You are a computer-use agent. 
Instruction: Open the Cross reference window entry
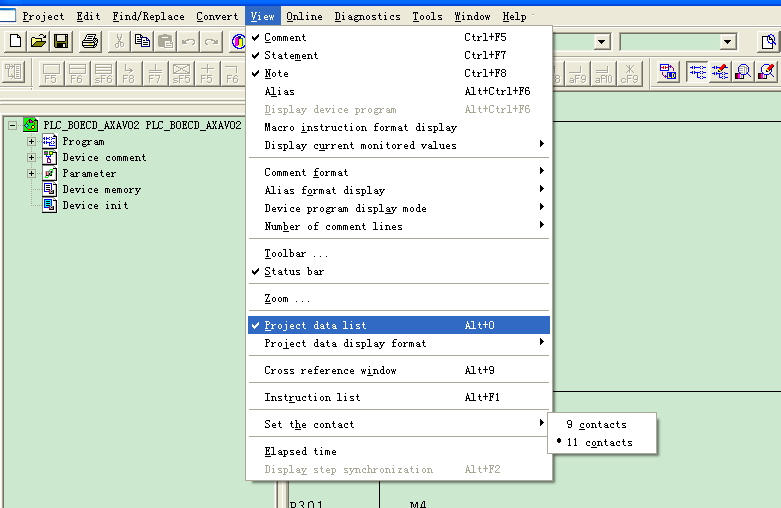coord(330,371)
